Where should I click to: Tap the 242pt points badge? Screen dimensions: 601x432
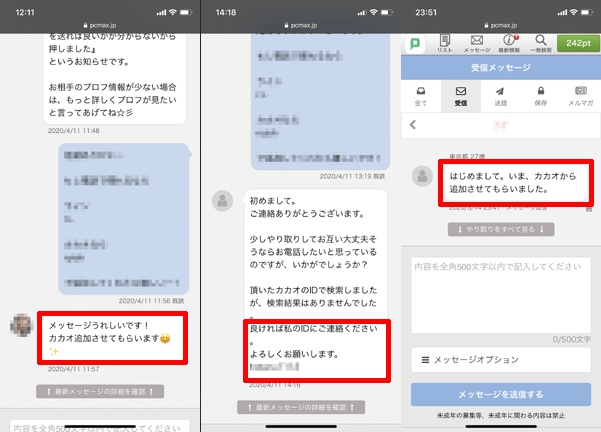click(578, 43)
